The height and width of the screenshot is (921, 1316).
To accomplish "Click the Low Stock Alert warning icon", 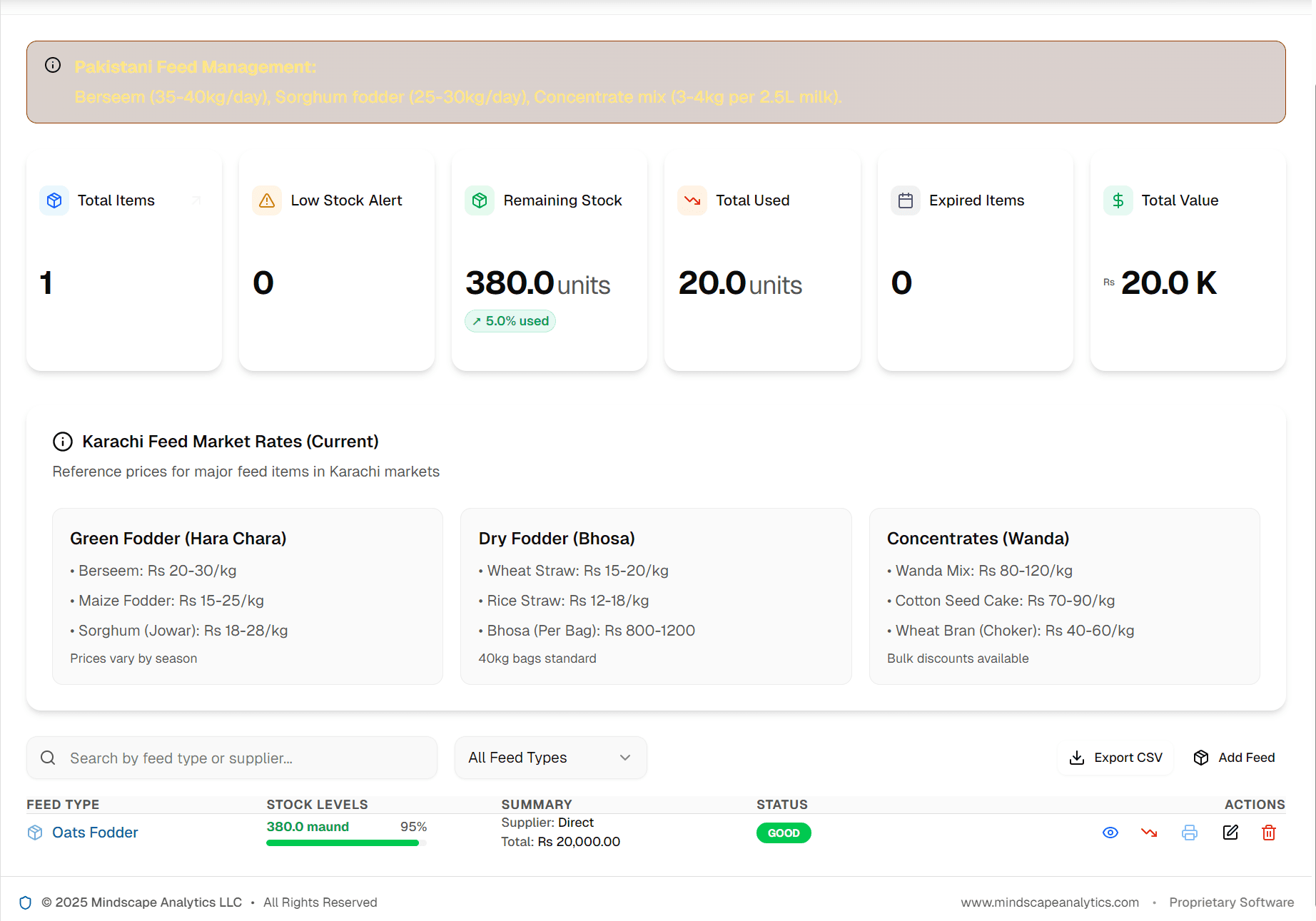I will pos(266,200).
